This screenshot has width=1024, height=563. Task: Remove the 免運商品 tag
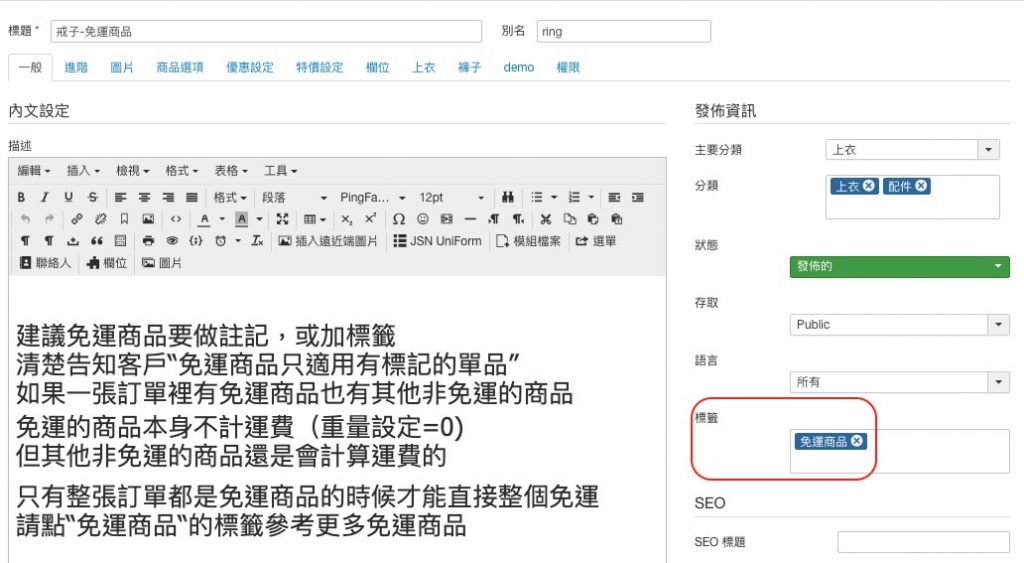point(857,441)
